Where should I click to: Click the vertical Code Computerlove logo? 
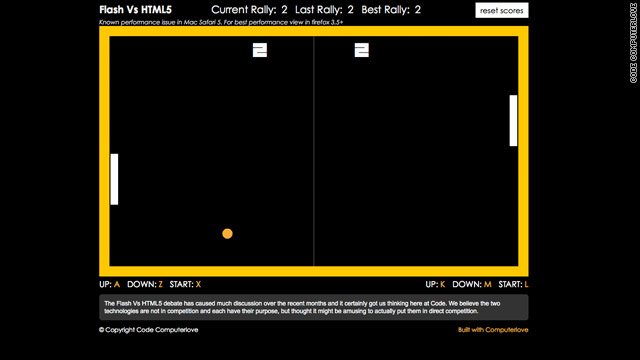click(633, 43)
